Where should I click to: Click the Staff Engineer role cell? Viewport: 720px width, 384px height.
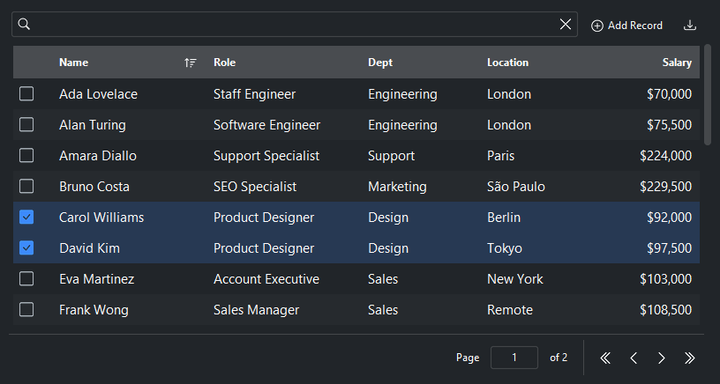point(254,94)
